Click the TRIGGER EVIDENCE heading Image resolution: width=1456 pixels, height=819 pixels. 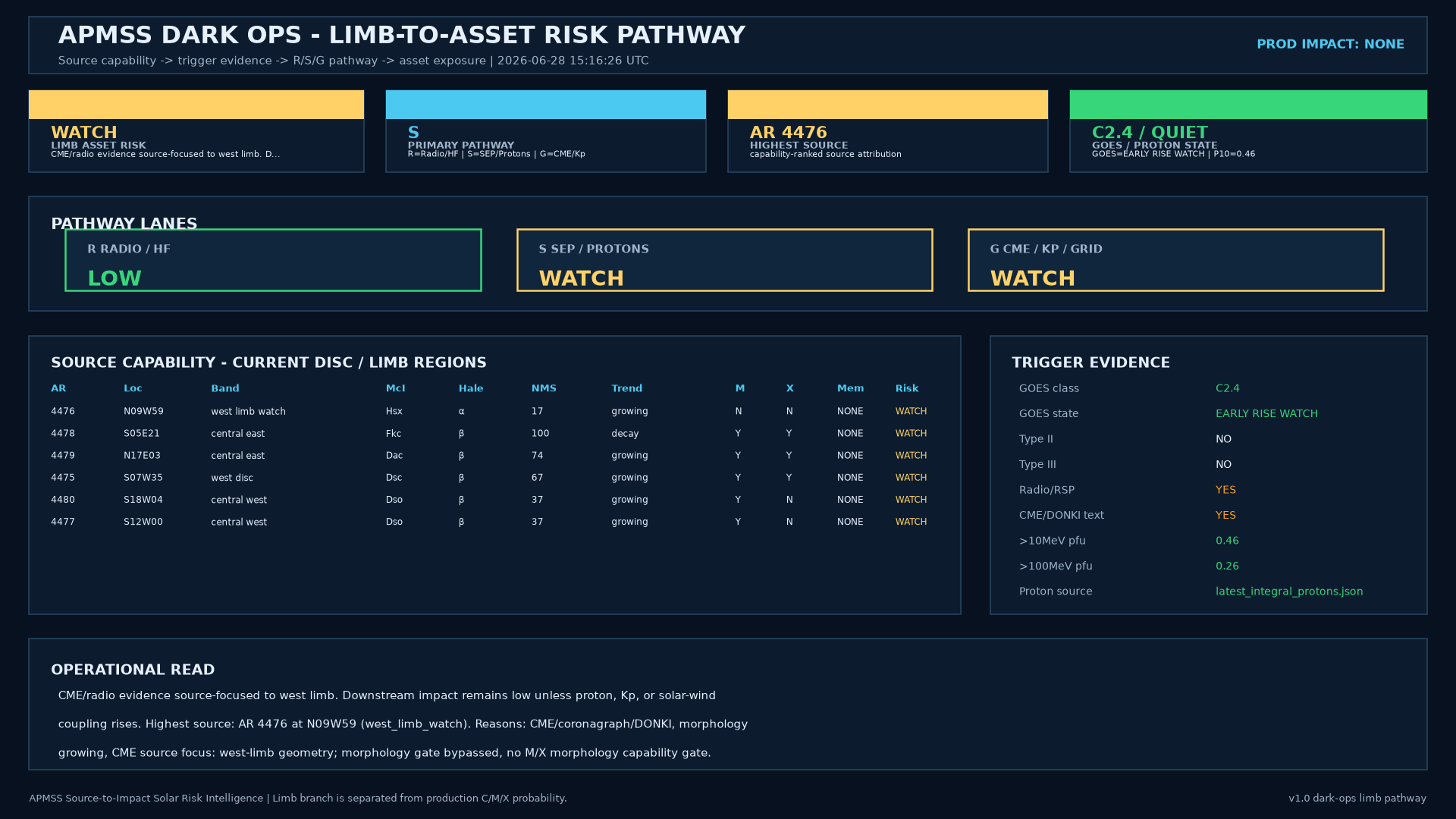click(1090, 362)
